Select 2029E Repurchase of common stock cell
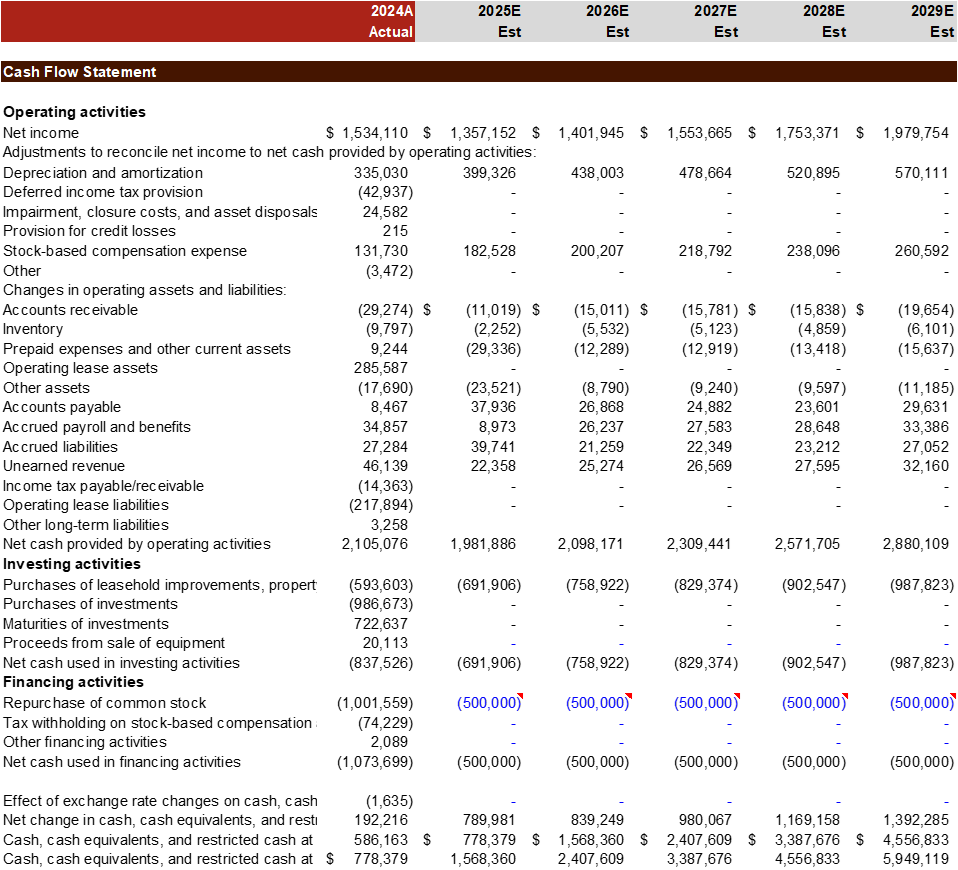 pyautogui.click(x=921, y=703)
